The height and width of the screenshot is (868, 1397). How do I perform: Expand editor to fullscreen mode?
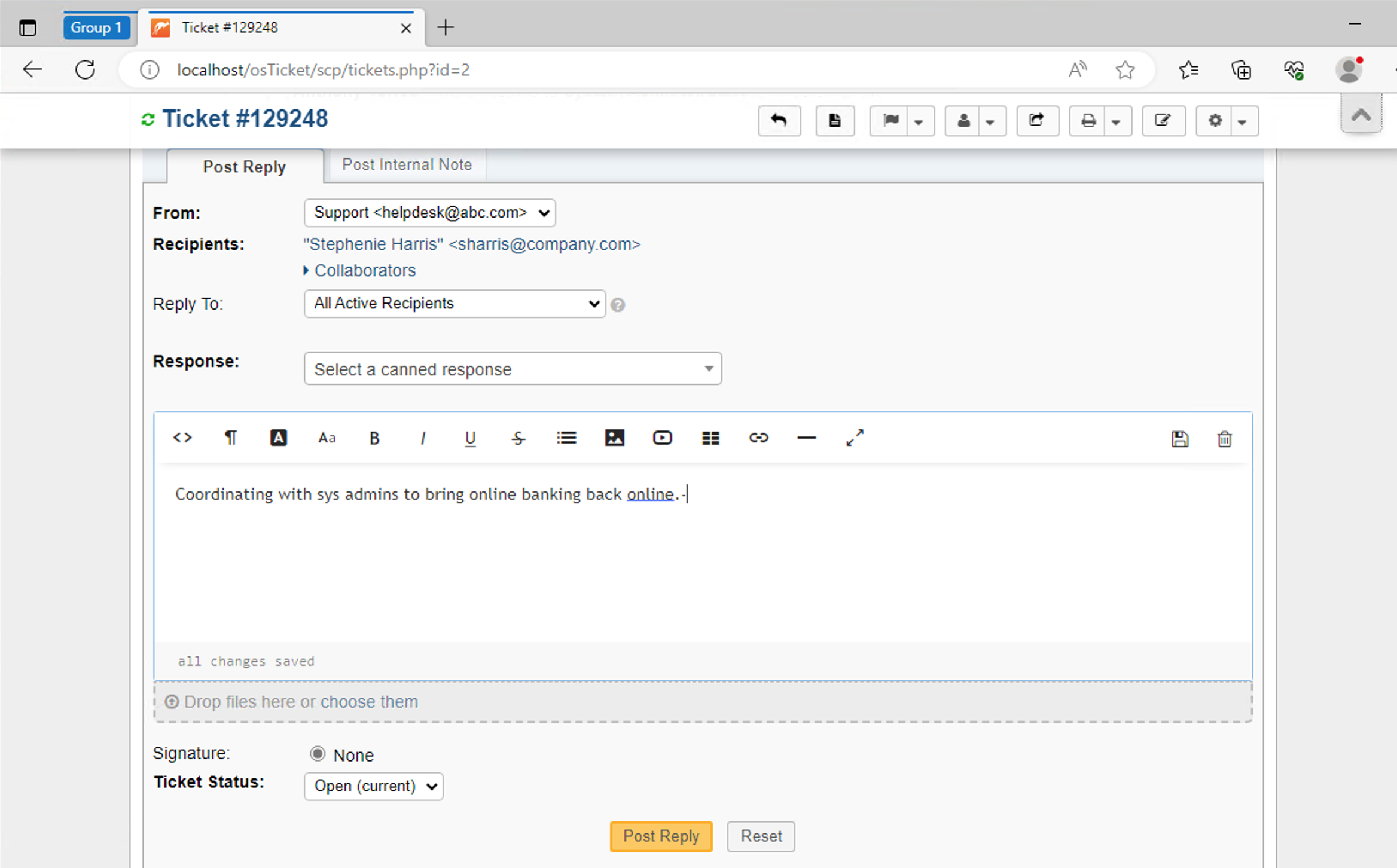coord(855,438)
